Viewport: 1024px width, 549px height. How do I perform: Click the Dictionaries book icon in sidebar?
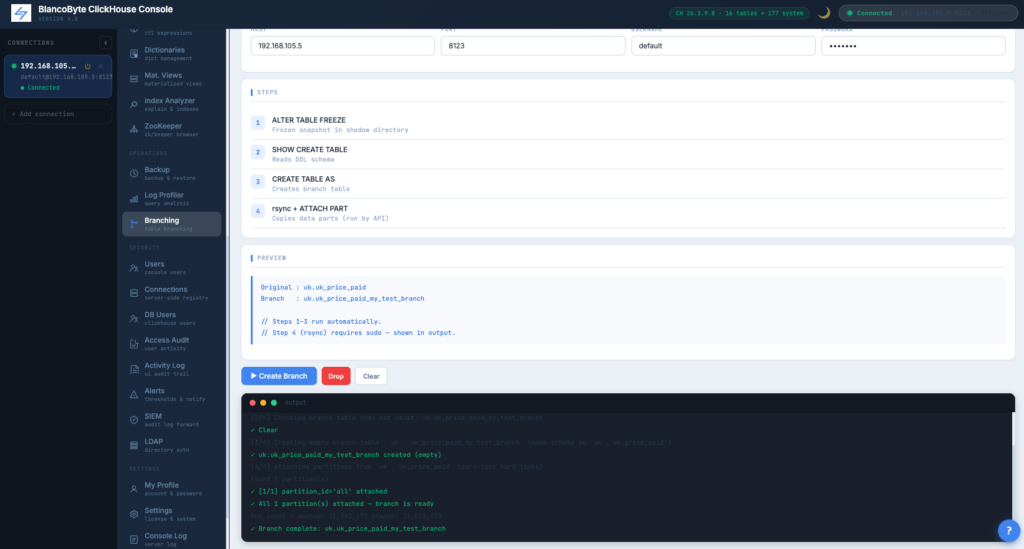pos(134,54)
